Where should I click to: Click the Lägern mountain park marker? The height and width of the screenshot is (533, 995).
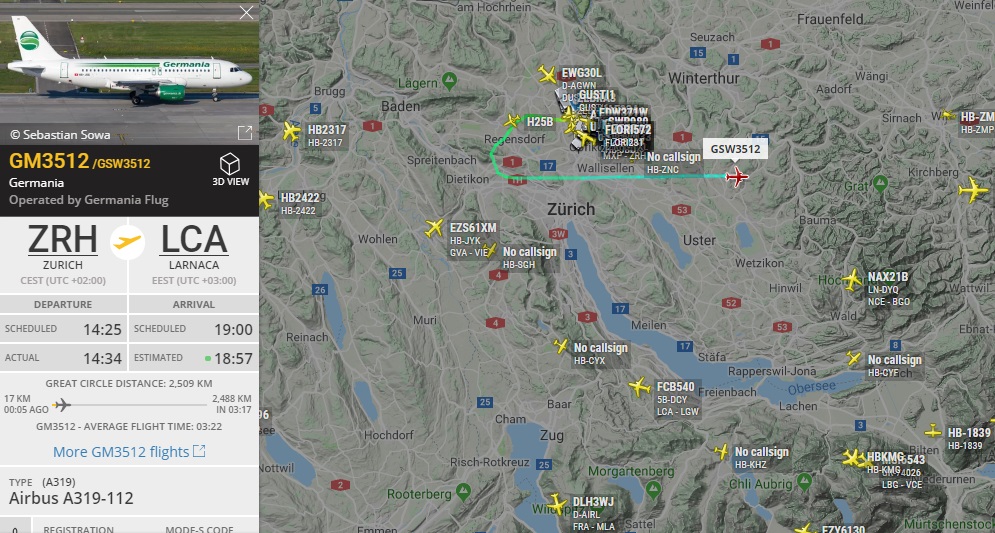(449, 81)
